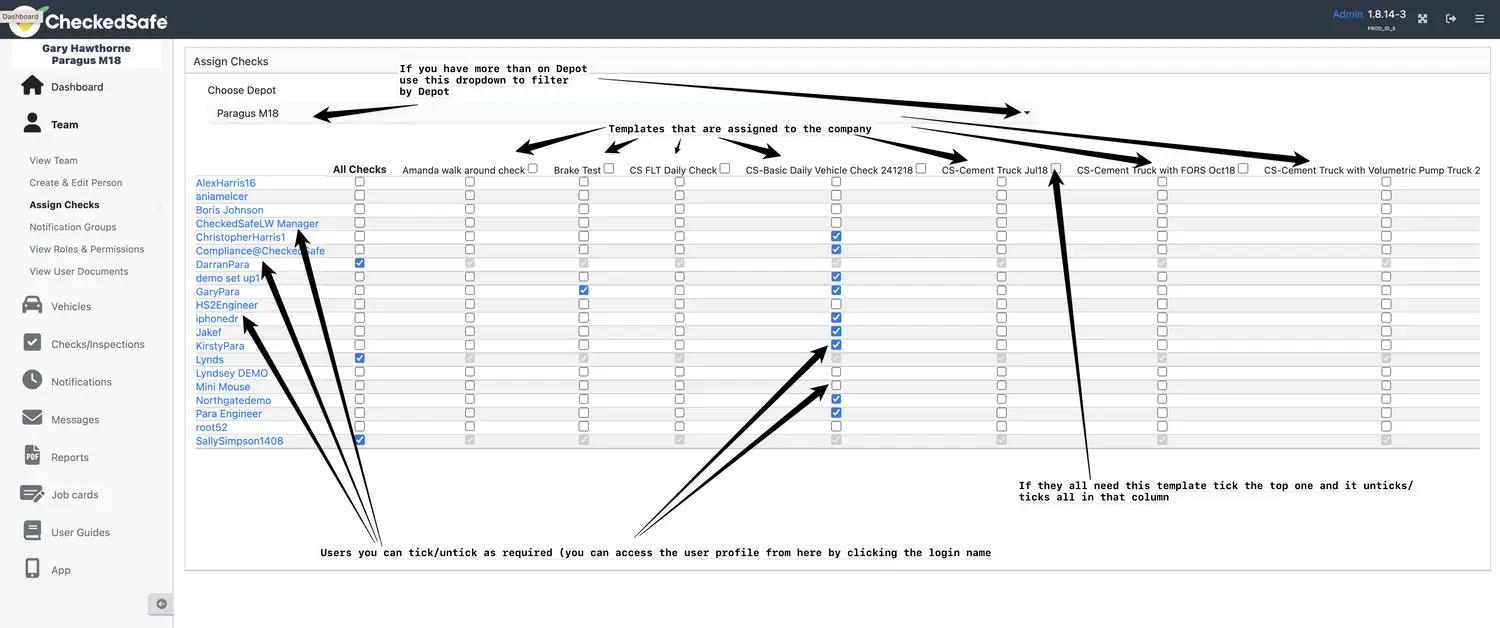This screenshot has width=1500, height=628.
Task: Click the fullscreen icon in top bar
Action: 1422,18
